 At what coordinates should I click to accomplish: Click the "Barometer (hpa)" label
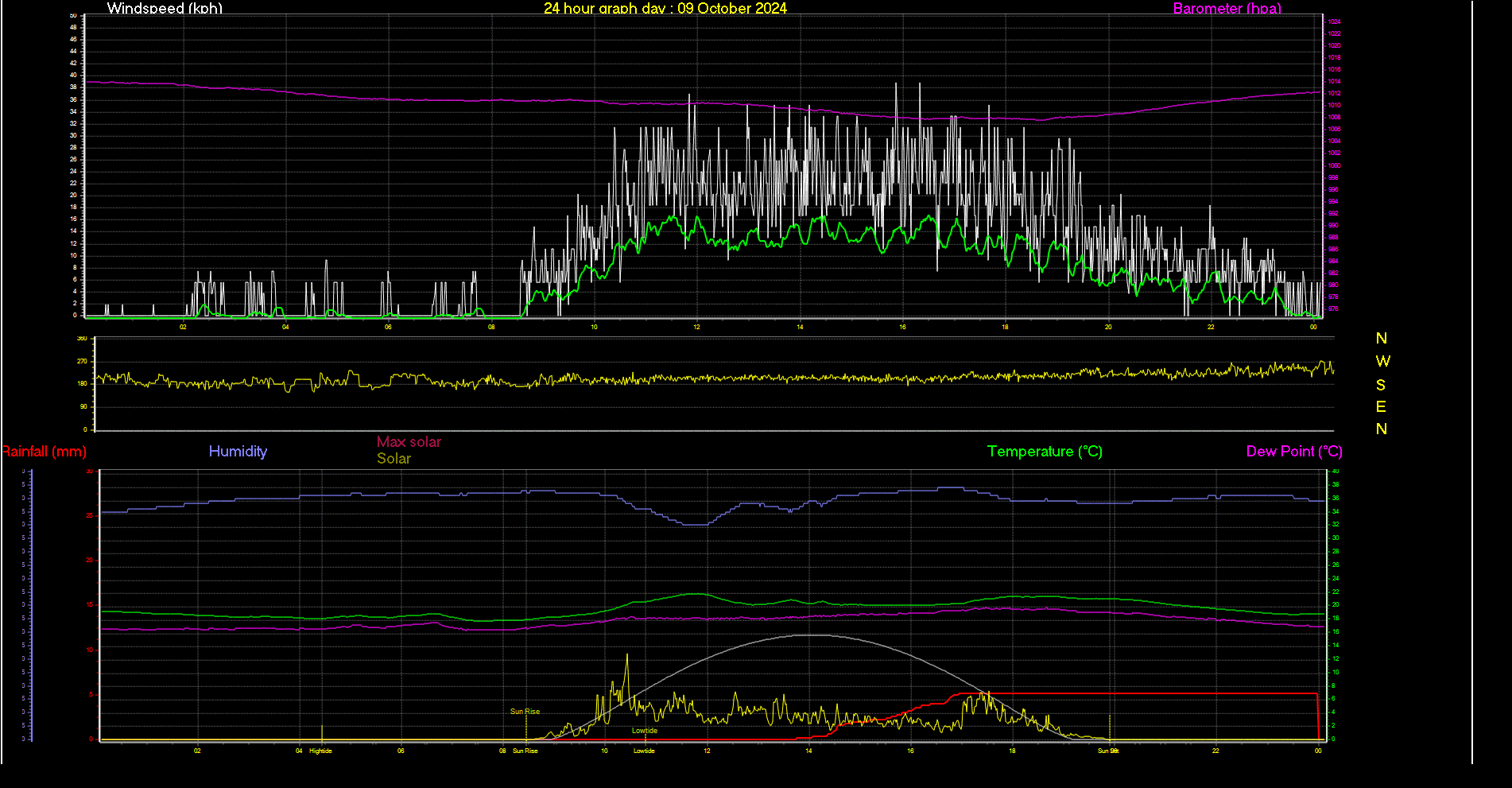[x=1227, y=8]
